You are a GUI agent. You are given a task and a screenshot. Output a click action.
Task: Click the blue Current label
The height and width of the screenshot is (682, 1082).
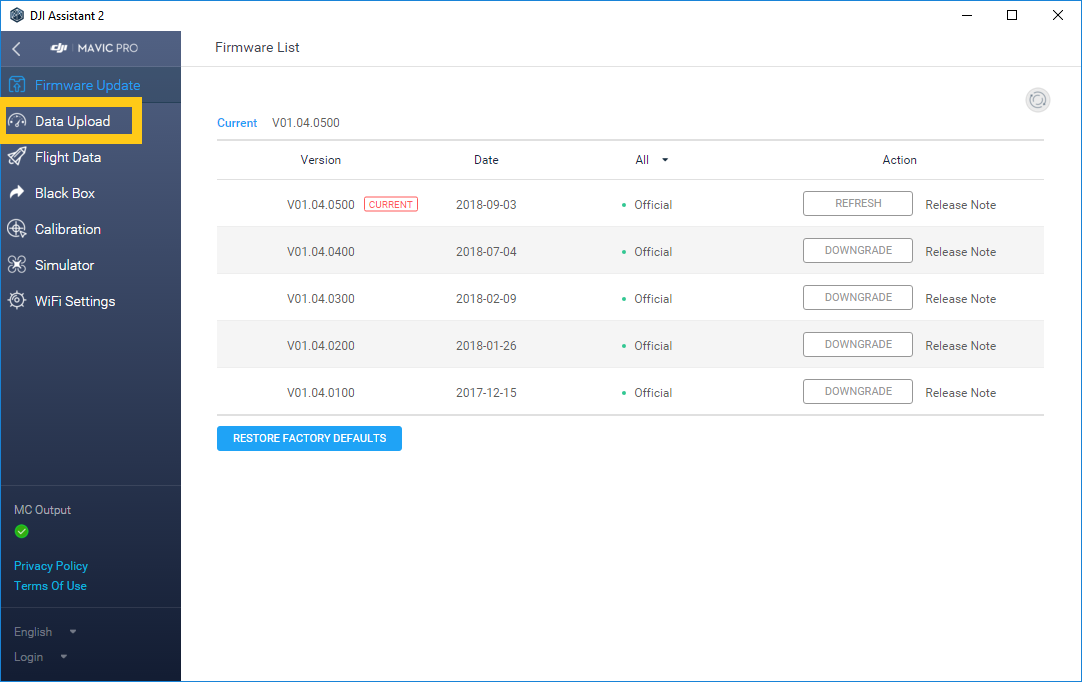coord(237,123)
